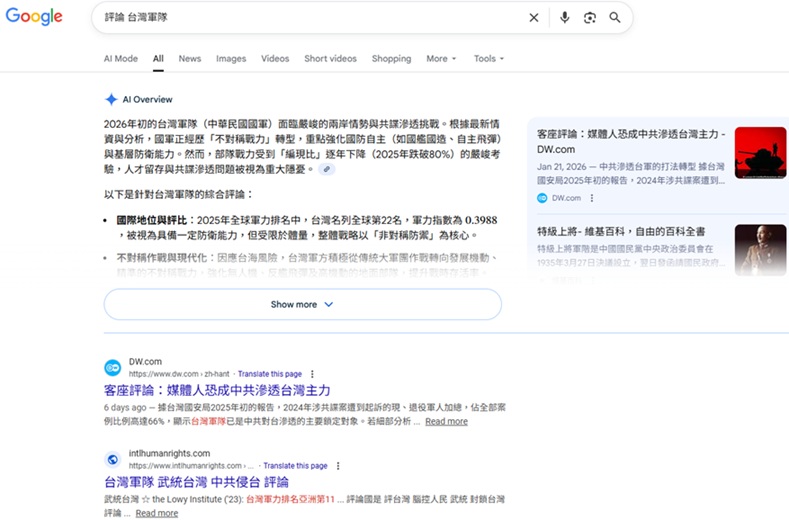Viewport: 789px width, 520px height.
Task: Switch to the News tab
Action: coord(190,59)
